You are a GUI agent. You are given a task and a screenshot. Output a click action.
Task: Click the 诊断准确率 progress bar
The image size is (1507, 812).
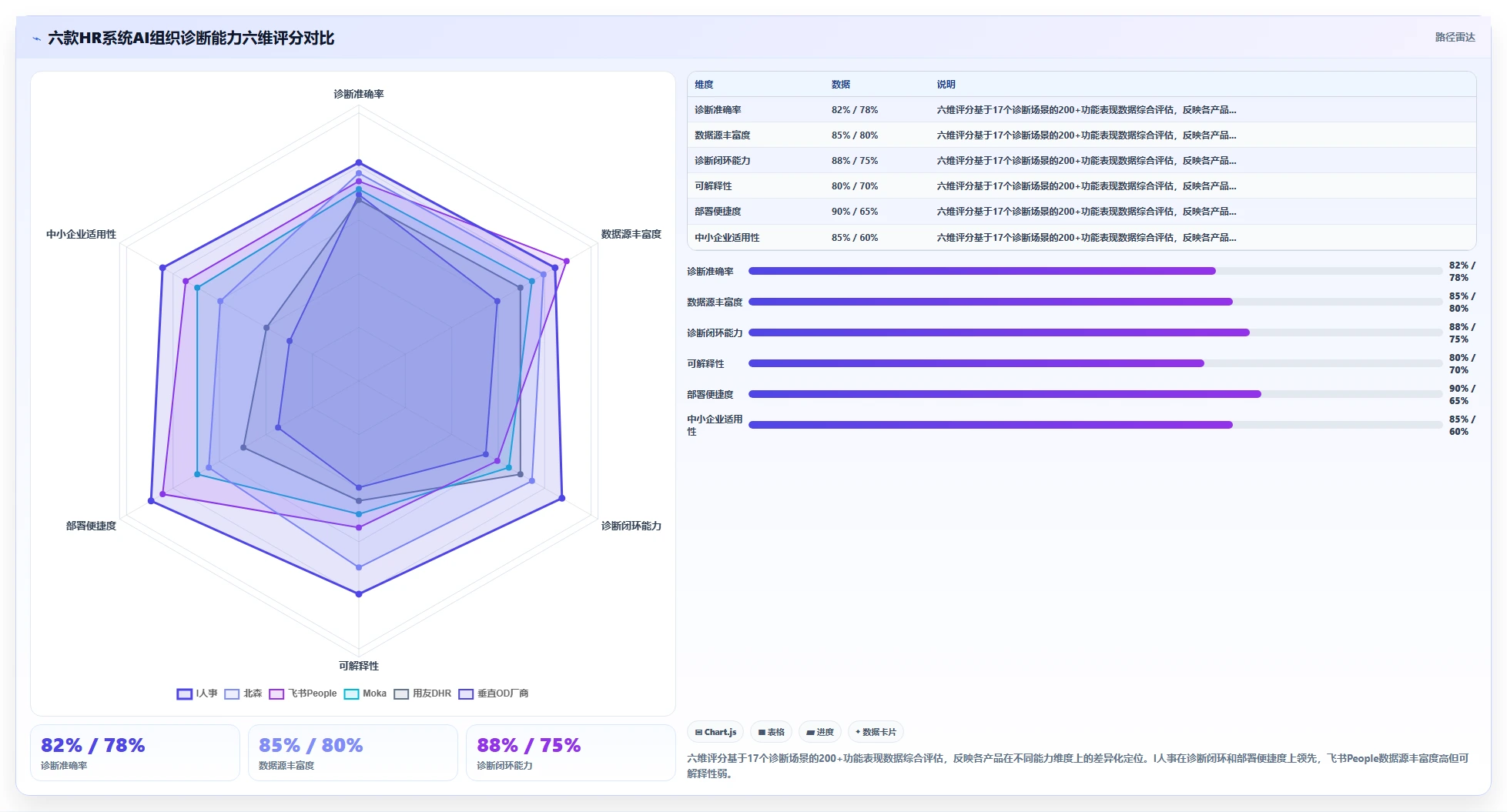(1095, 271)
